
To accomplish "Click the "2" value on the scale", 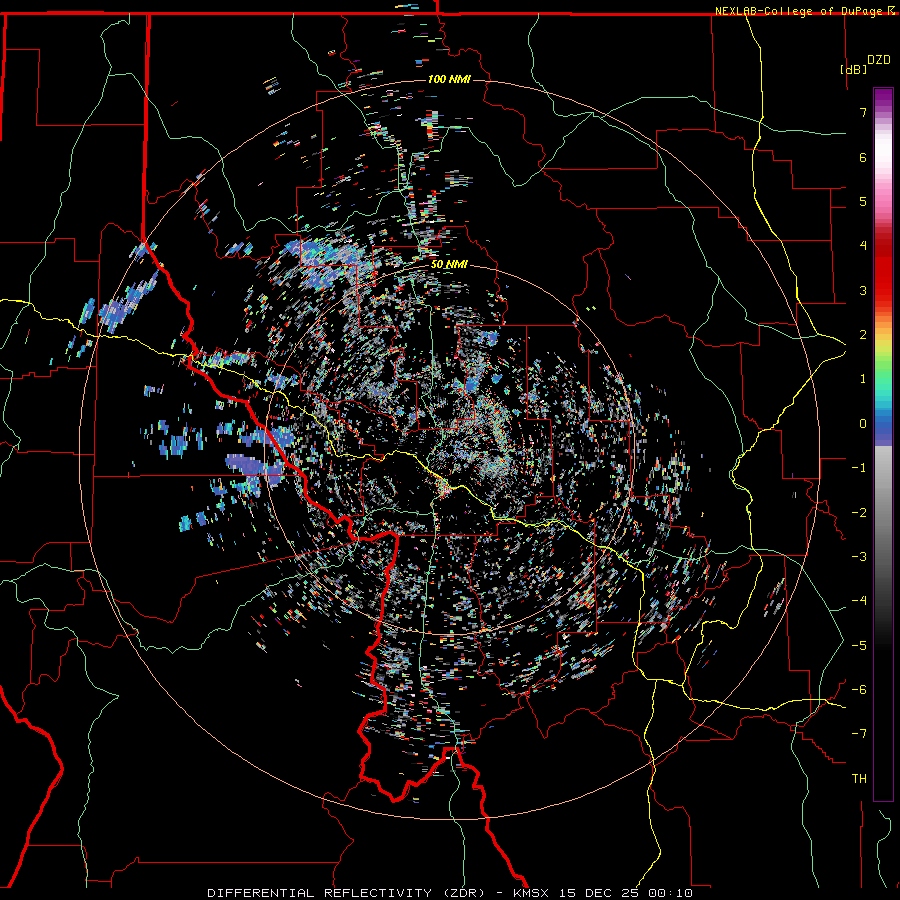I will [x=863, y=335].
